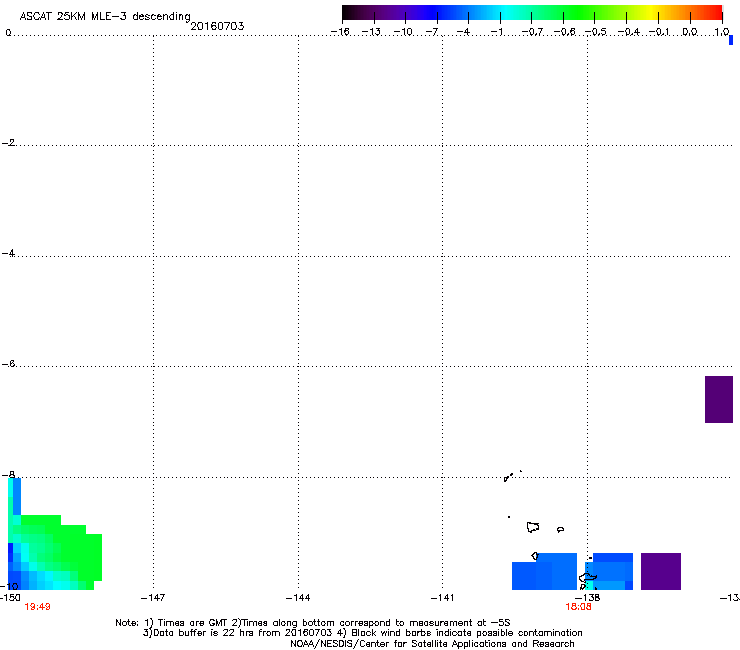Click the "0.0" color bar label
The height and width of the screenshot is (650, 740).
[690, 32]
